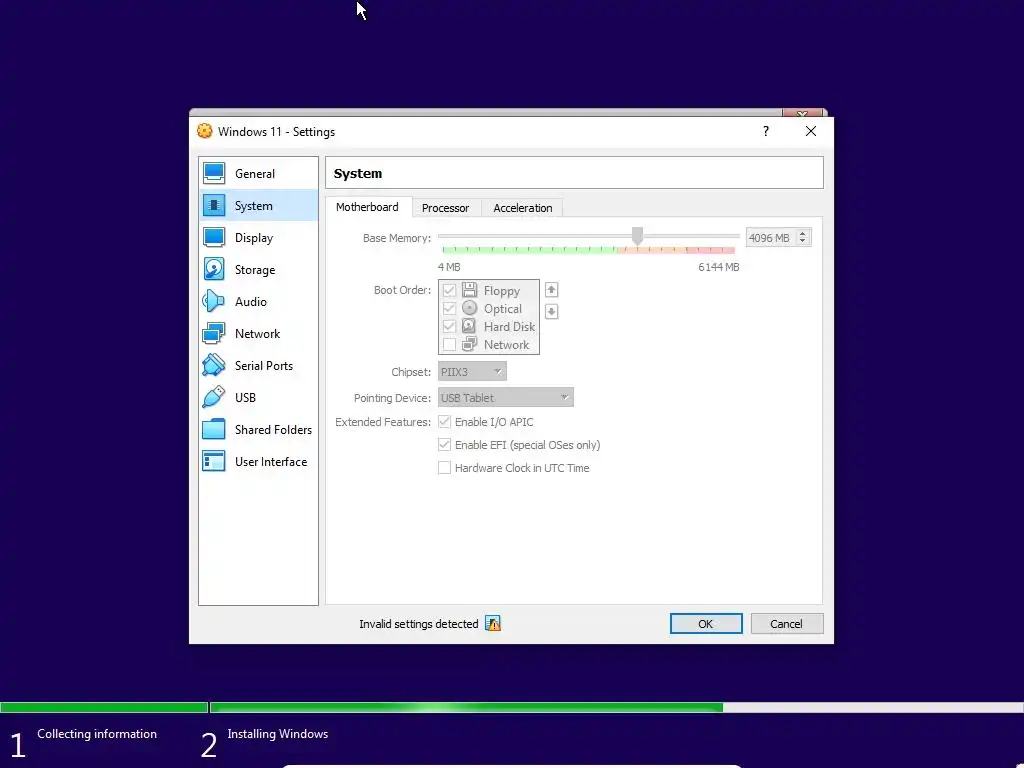Click the Invalid settings detected text
The height and width of the screenshot is (768, 1024).
tap(419, 624)
